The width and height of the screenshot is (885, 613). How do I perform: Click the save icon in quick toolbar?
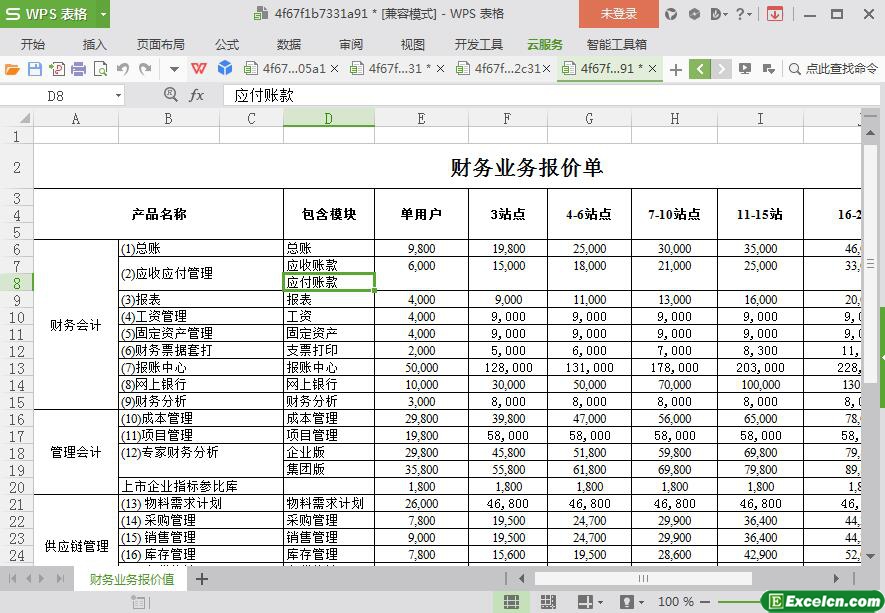[34, 69]
